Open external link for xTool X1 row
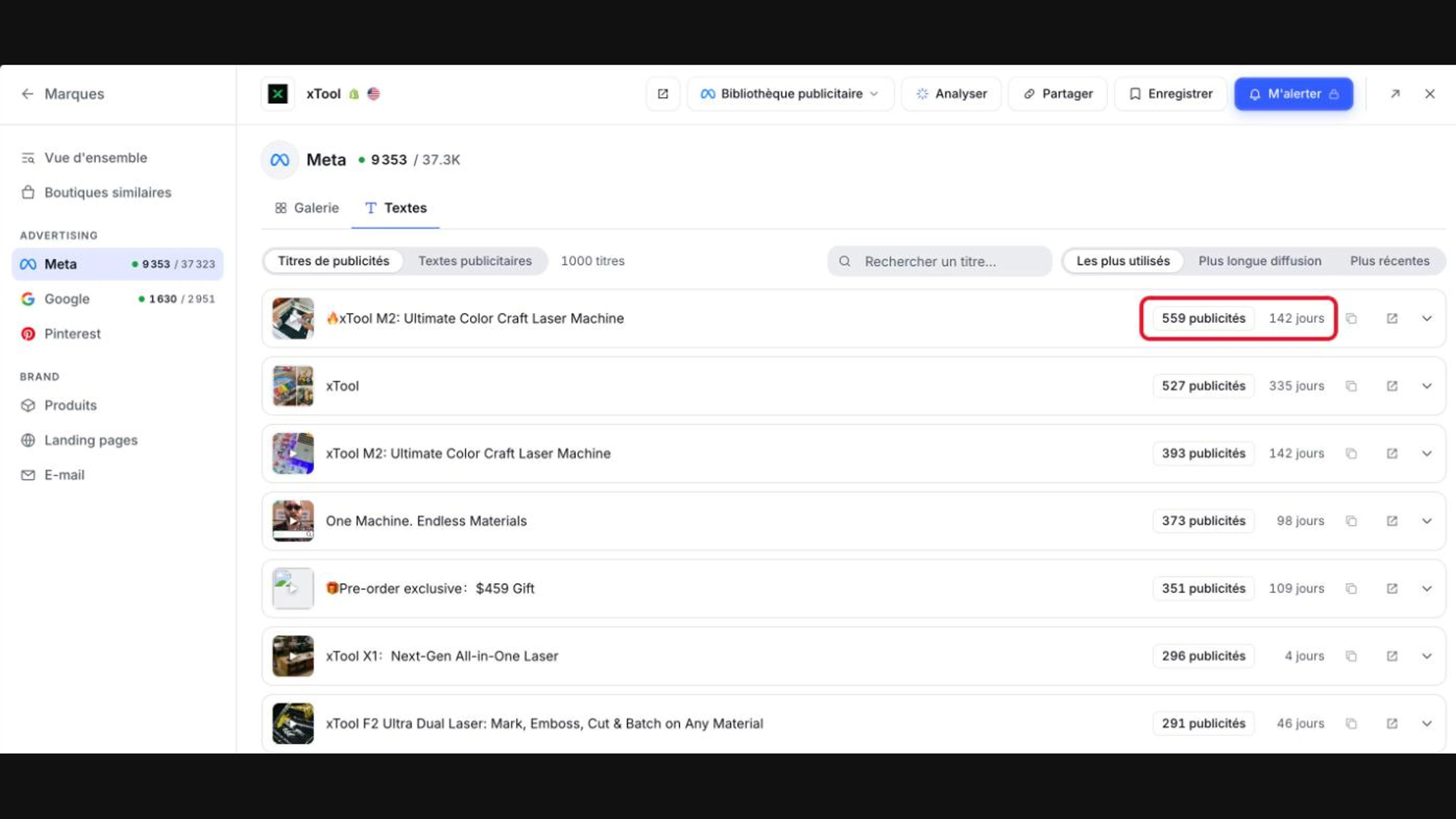 point(1392,656)
